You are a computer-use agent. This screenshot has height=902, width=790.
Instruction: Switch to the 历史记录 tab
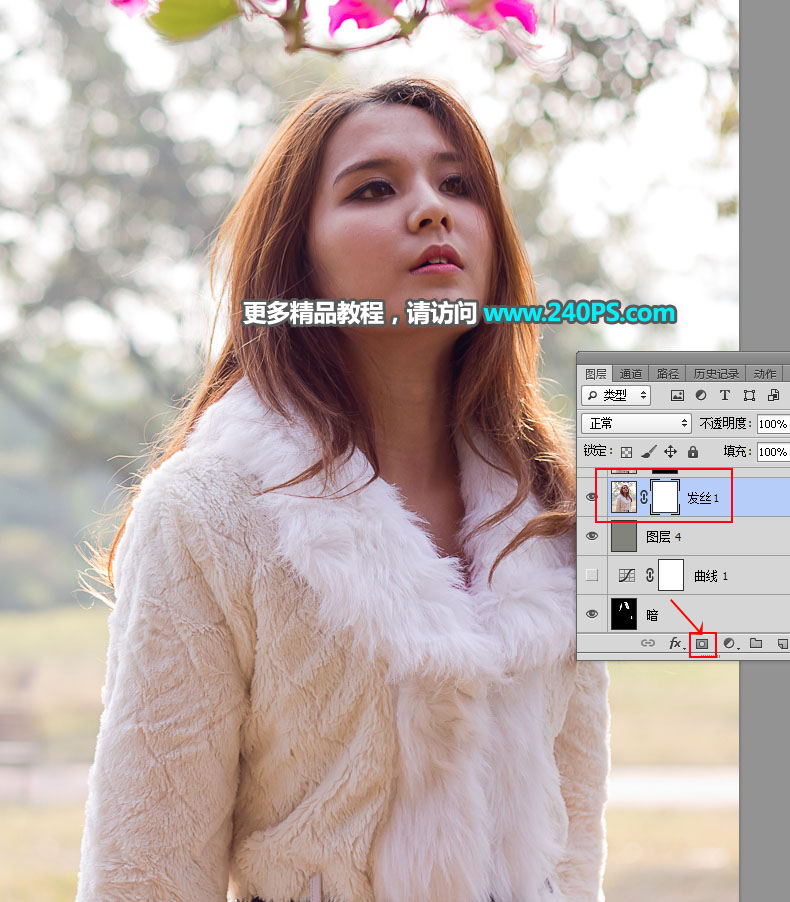coord(716,374)
